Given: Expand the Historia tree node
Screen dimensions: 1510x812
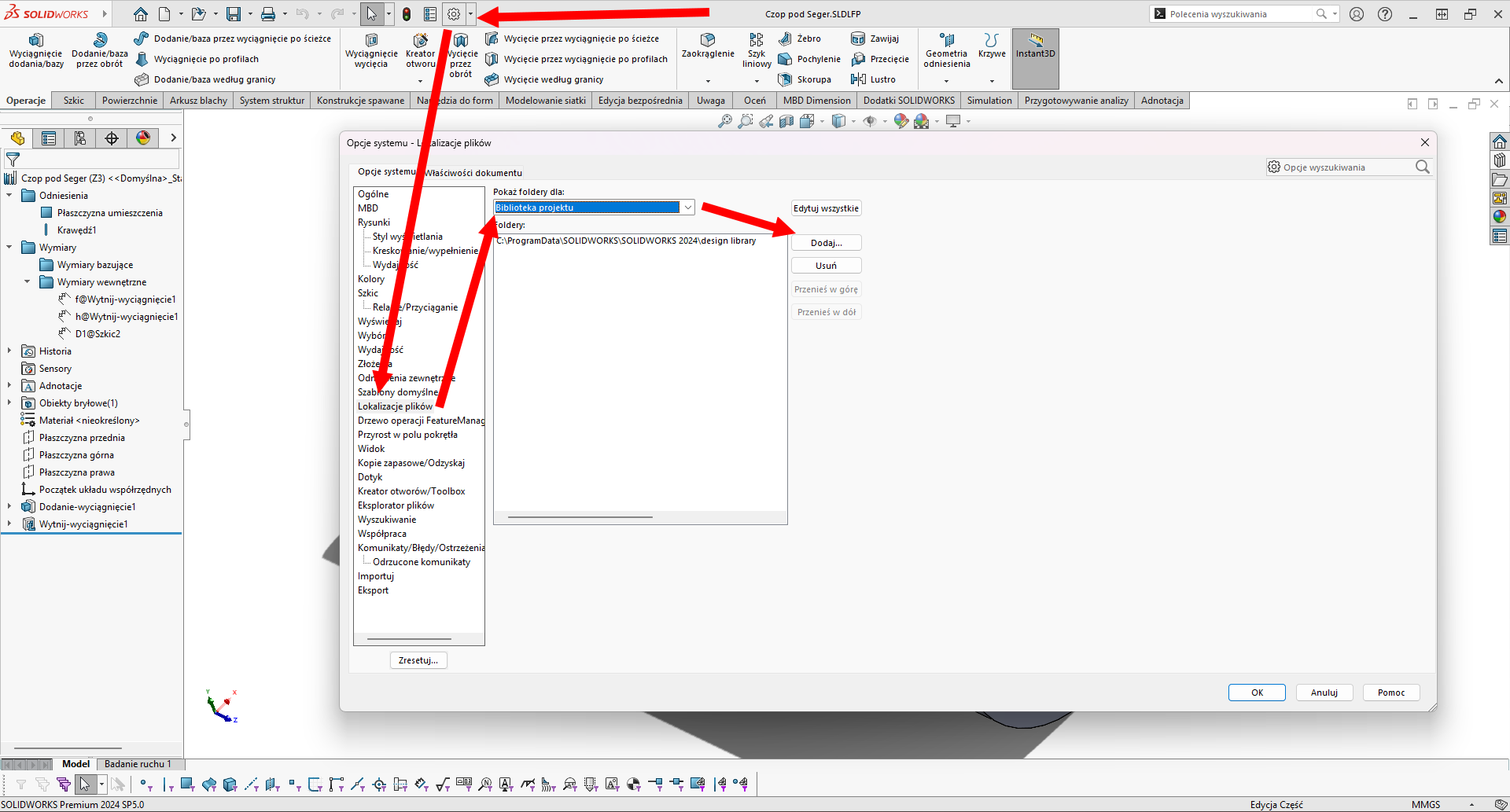Looking at the screenshot, I should coord(9,351).
